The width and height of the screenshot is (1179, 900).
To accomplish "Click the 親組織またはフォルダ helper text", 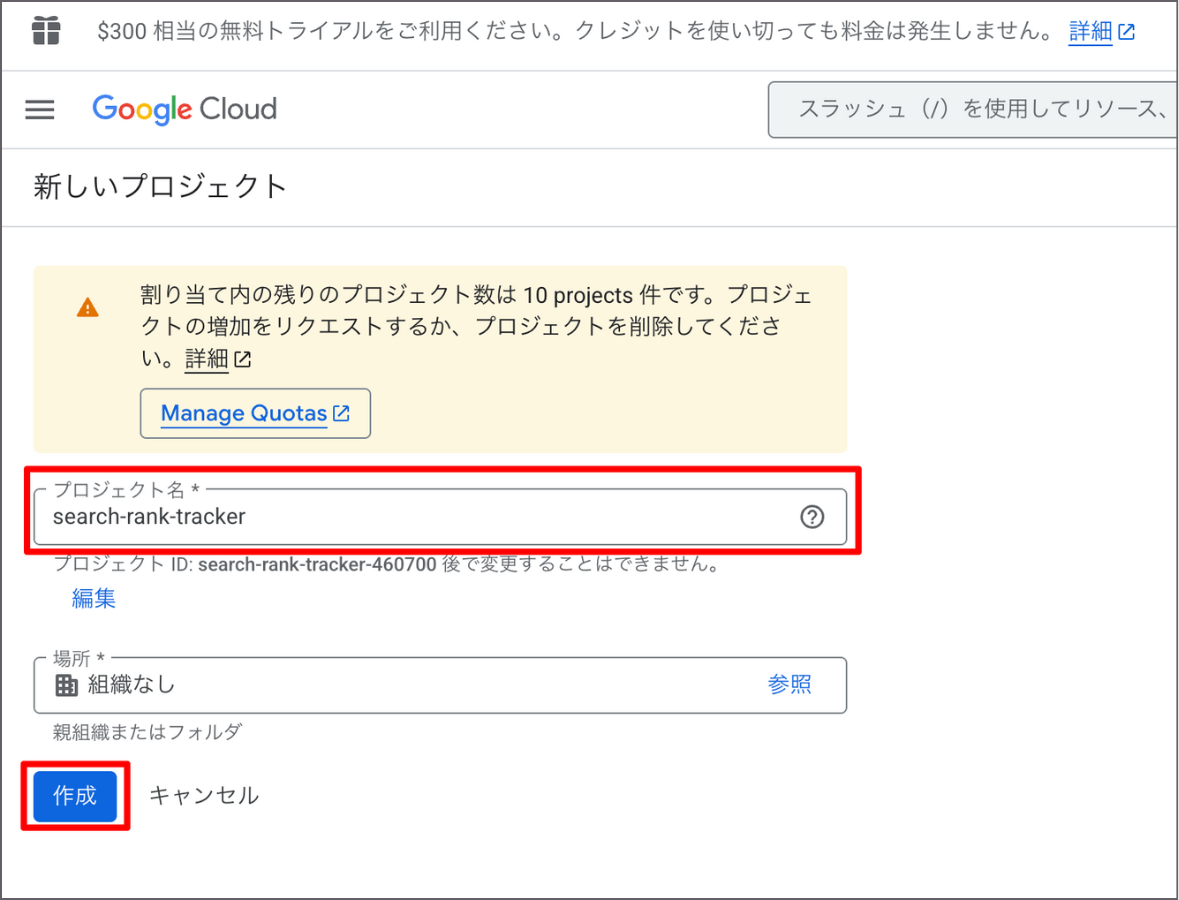I will pyautogui.click(x=147, y=732).
